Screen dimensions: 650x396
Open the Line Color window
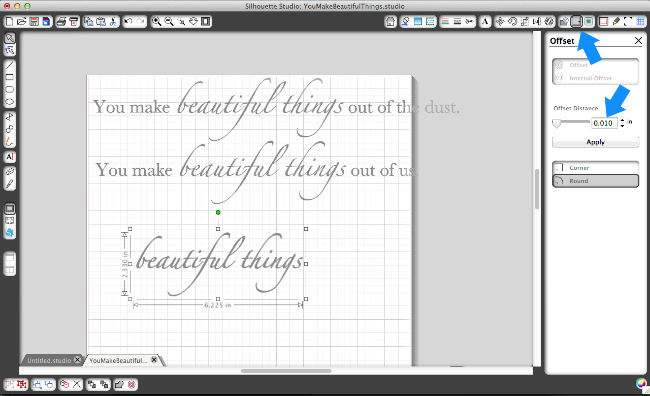(445, 21)
